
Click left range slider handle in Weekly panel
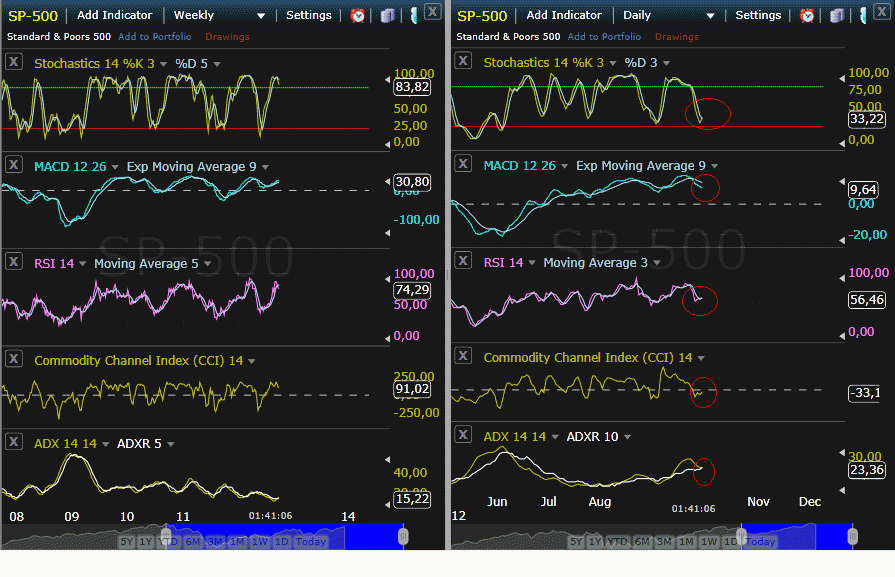(x=166, y=535)
